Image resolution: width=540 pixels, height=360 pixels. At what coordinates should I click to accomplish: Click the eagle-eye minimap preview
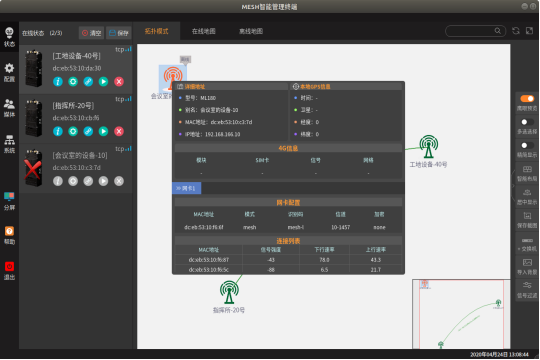click(x=461, y=314)
